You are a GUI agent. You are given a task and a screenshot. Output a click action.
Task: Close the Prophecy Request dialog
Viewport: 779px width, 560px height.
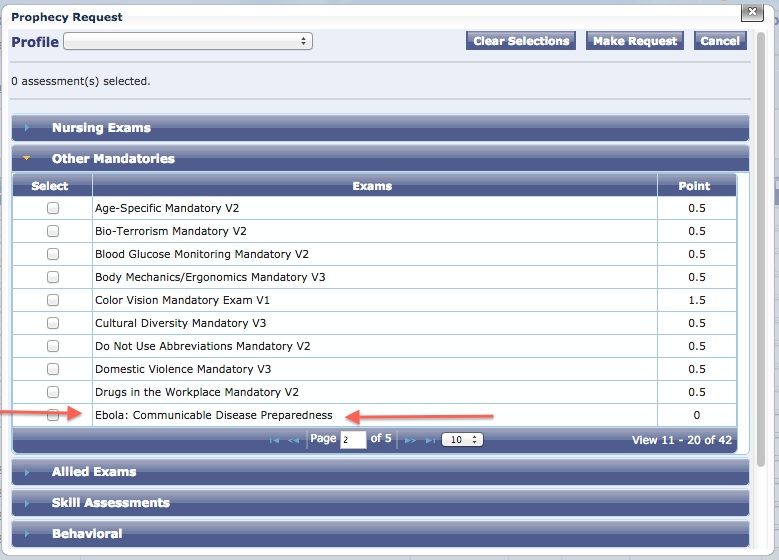pyautogui.click(x=752, y=12)
